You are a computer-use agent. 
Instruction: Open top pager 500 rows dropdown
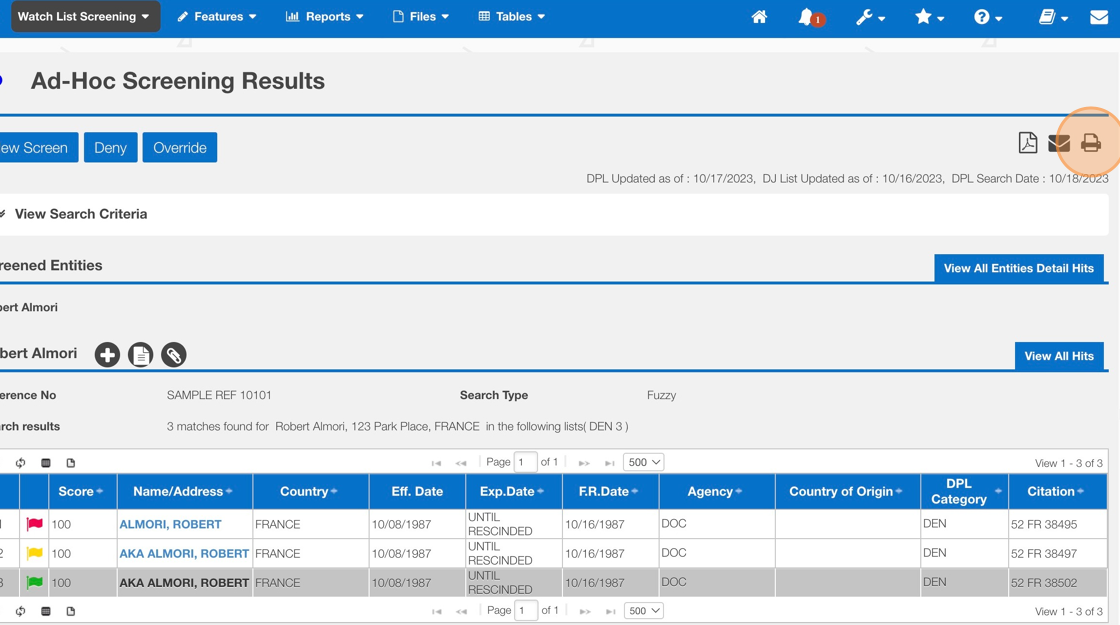tap(644, 462)
